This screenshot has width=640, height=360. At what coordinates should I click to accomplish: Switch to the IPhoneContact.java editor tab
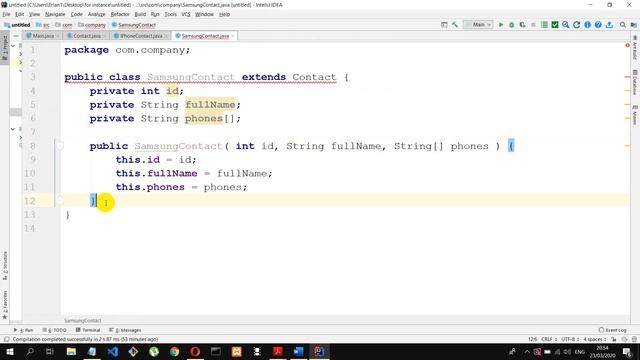tap(139, 36)
